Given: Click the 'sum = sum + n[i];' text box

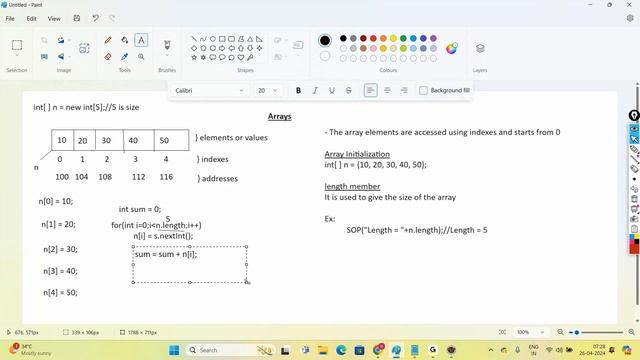Looking at the screenshot, I should point(190,264).
